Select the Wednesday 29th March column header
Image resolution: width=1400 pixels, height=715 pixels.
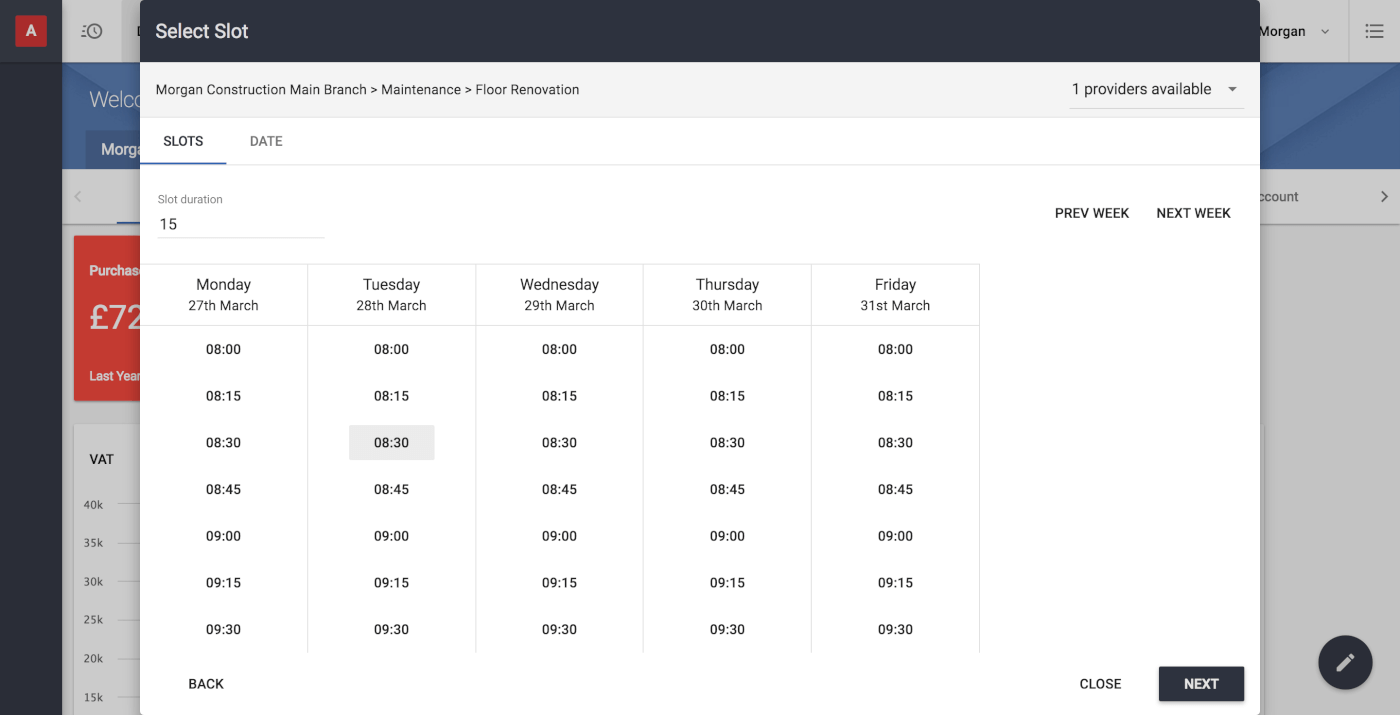coord(560,295)
